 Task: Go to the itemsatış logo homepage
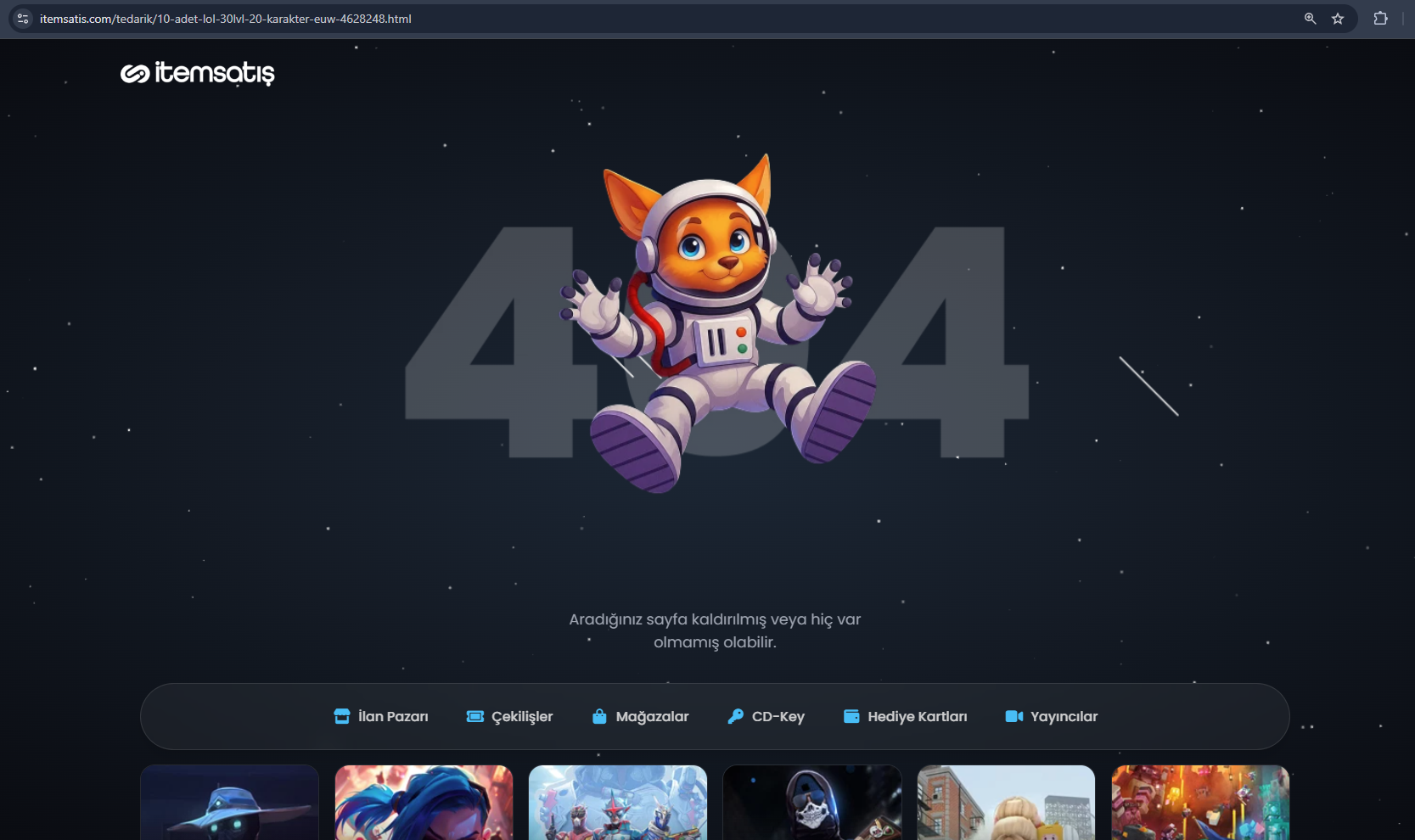[197, 74]
